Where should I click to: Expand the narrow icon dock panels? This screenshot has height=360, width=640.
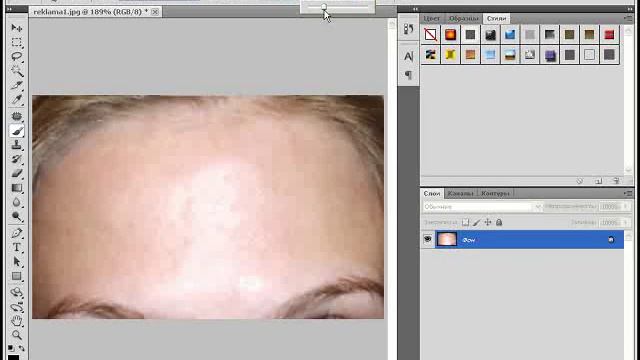pyautogui.click(x=415, y=9)
